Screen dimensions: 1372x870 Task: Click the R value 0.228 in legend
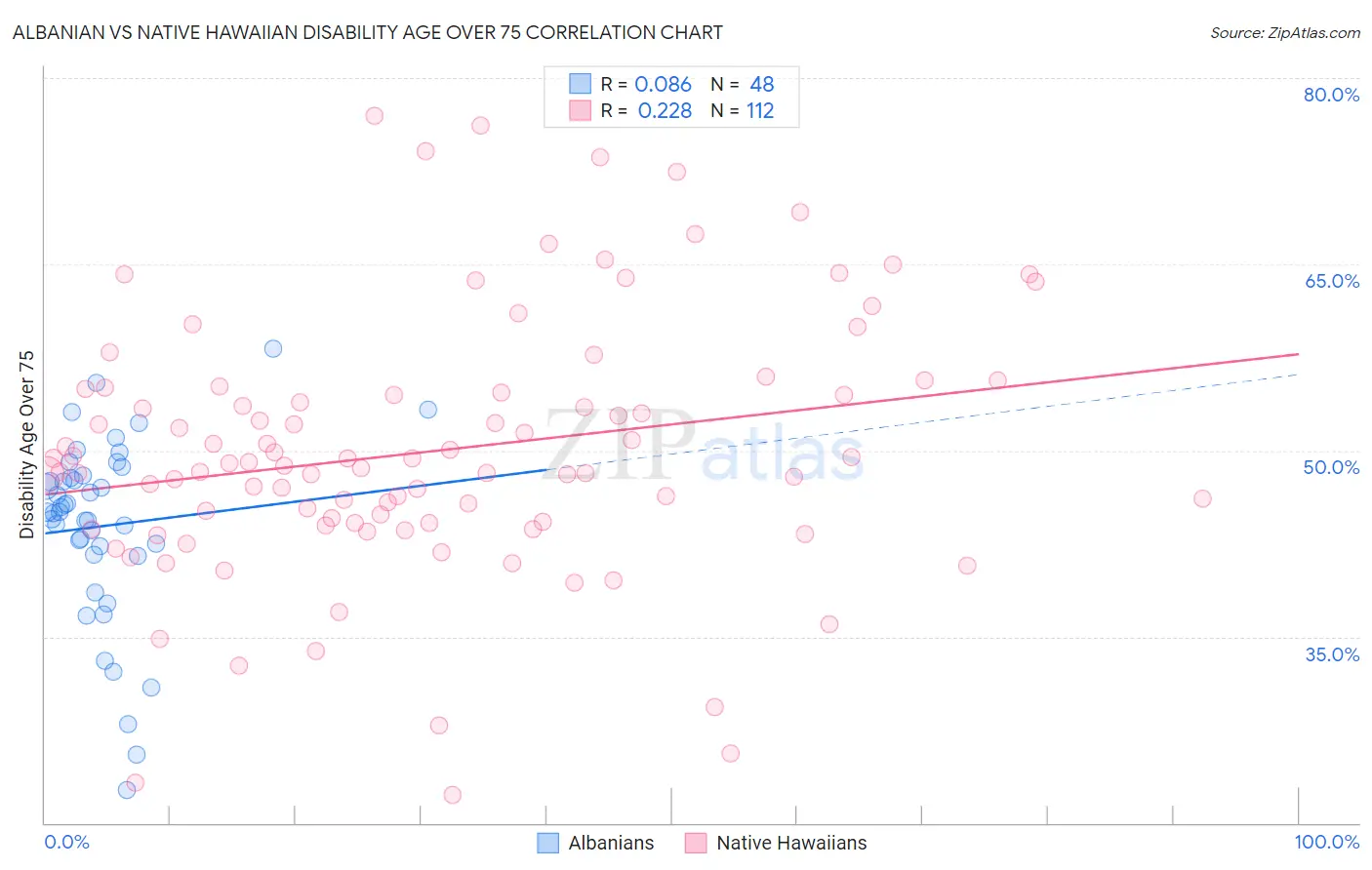[x=665, y=110]
